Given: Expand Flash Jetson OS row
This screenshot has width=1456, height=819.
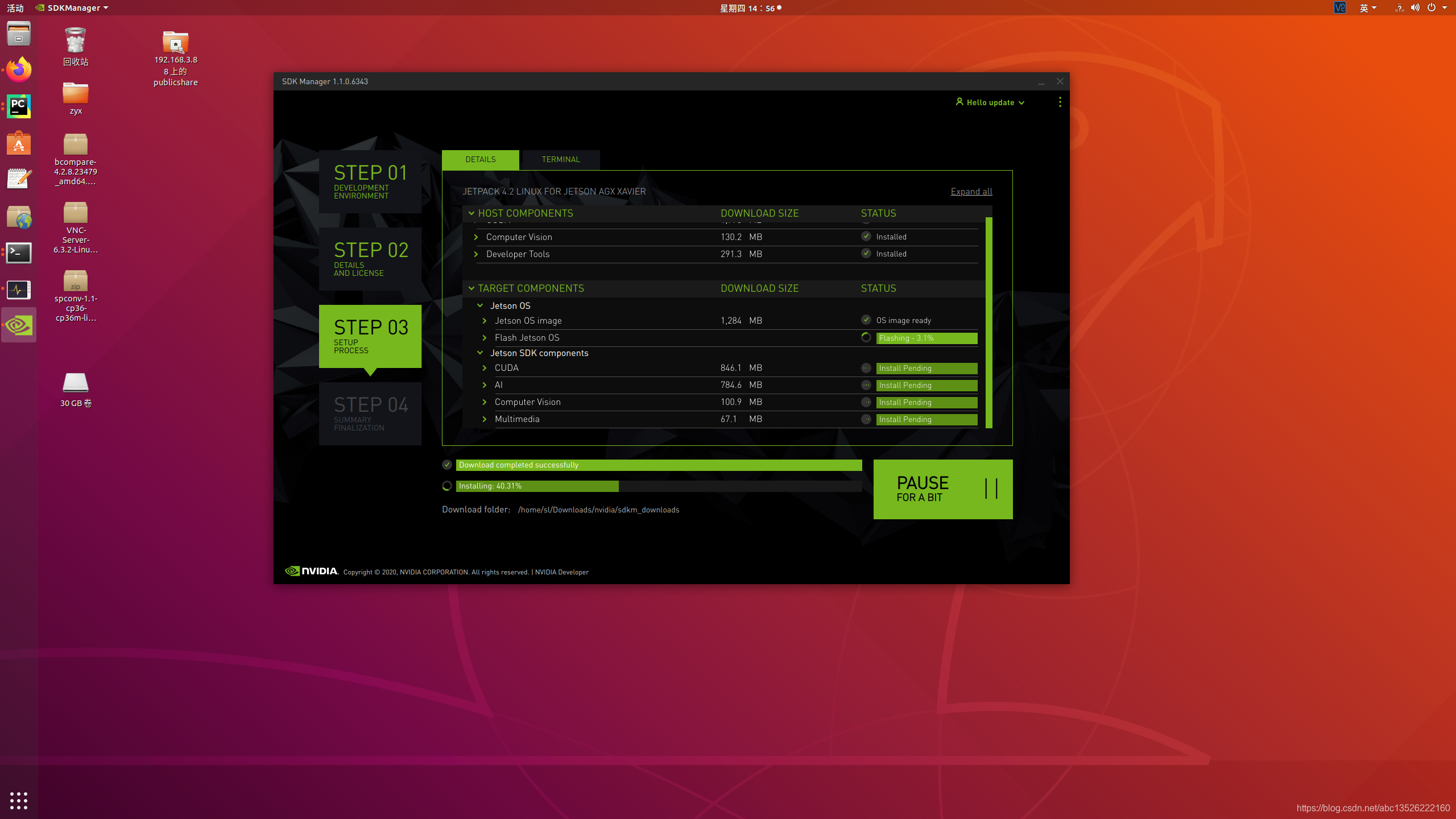Looking at the screenshot, I should (x=485, y=338).
